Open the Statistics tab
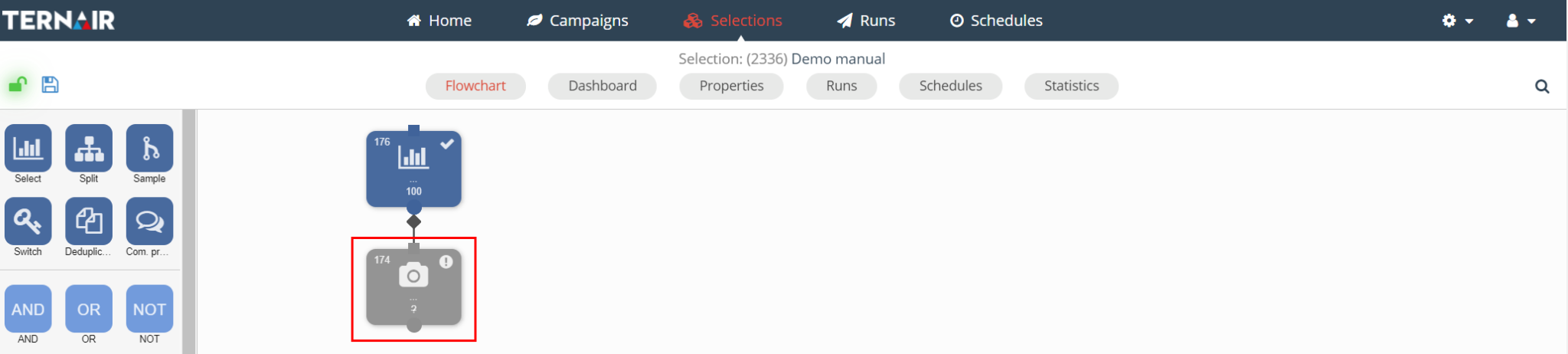Screen dimensions: 1568x354 click(x=1071, y=86)
